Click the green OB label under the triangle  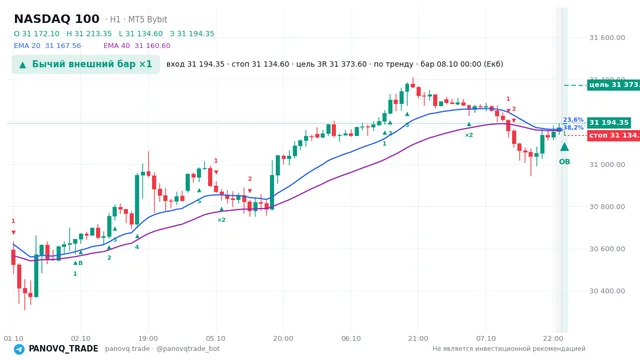tap(564, 162)
